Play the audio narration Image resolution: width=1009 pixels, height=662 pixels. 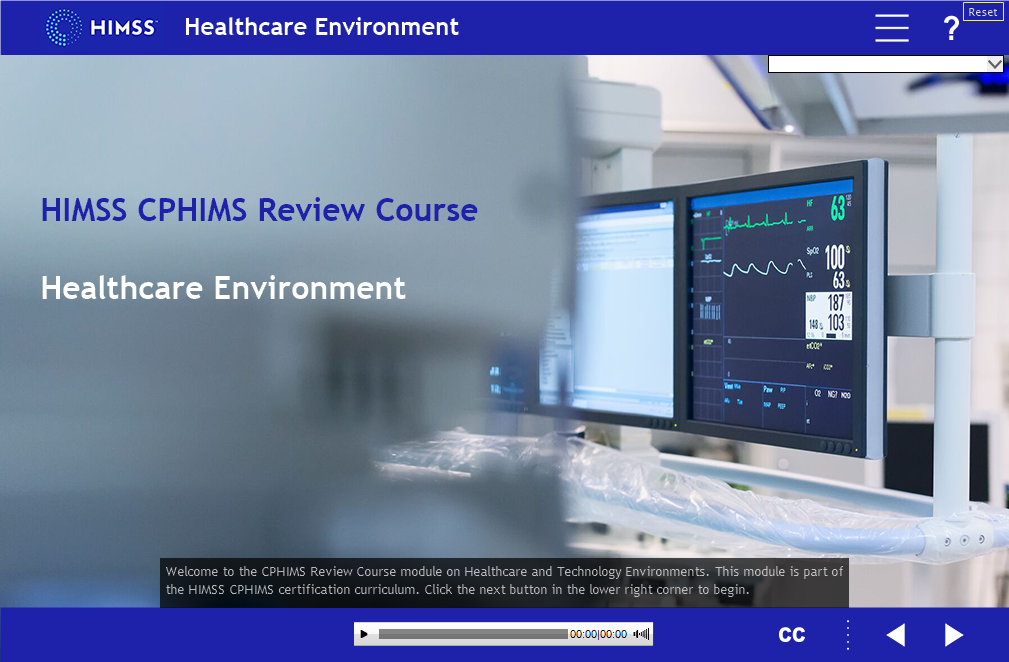(x=364, y=634)
